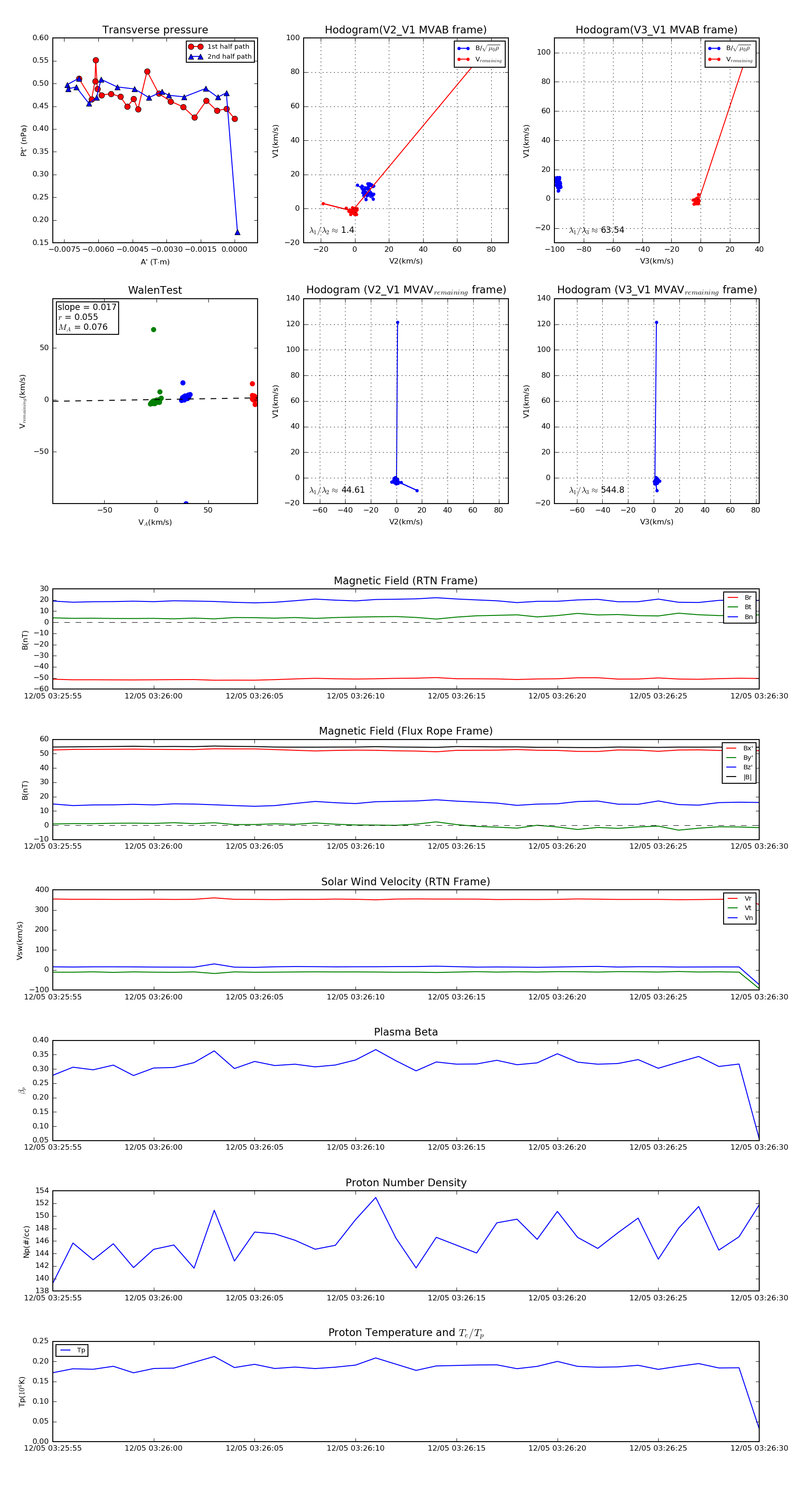Select the "Tp" legend entry
The width and height of the screenshot is (812, 1489).
pyautogui.click(x=72, y=1350)
